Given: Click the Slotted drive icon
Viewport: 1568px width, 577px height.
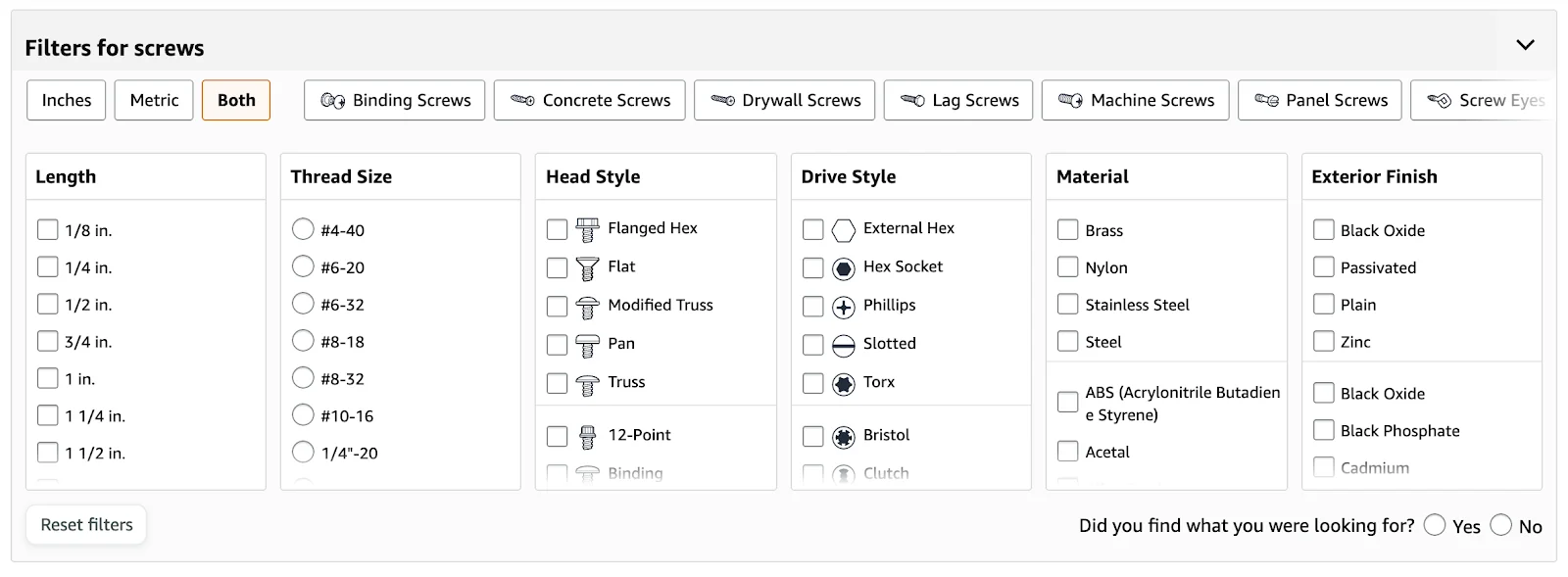Looking at the screenshot, I should 843,345.
